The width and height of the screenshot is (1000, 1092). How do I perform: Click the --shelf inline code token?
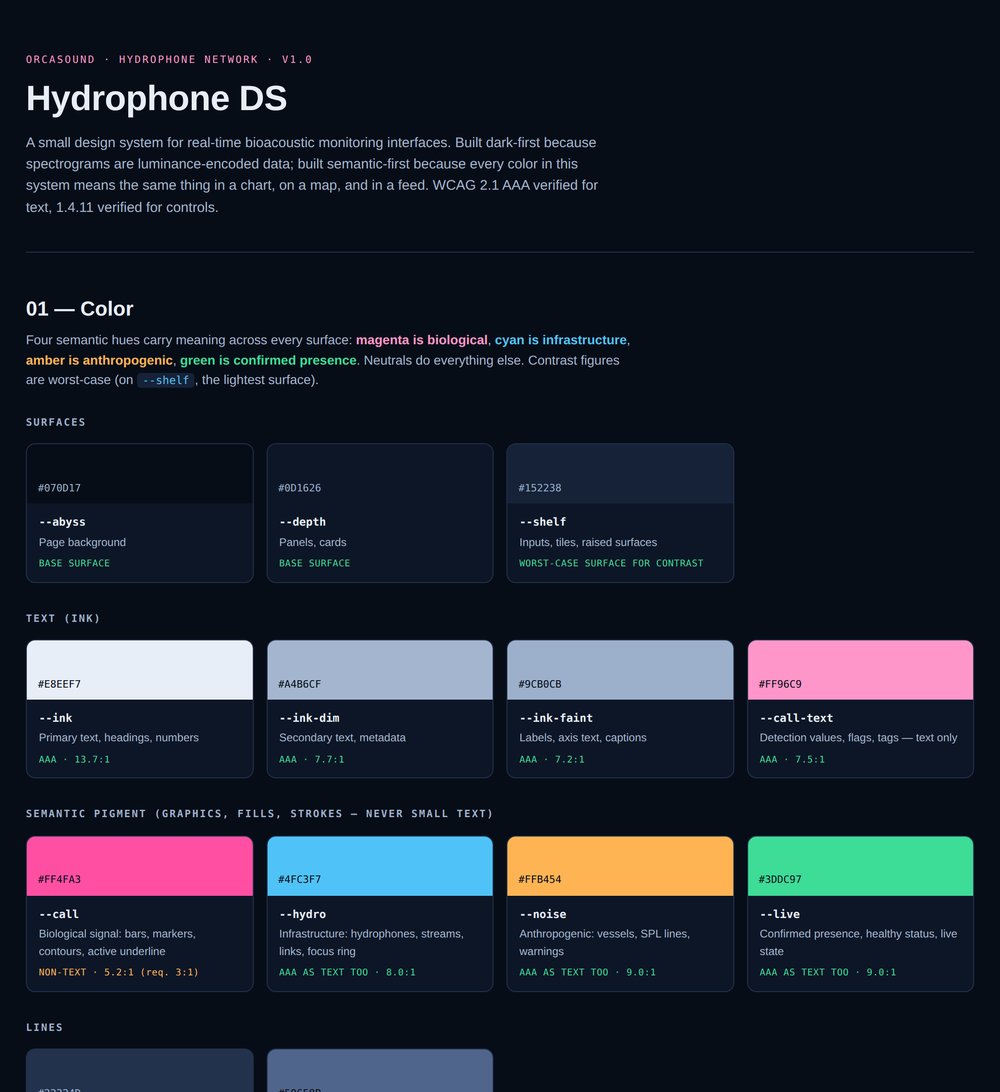[x=166, y=380]
